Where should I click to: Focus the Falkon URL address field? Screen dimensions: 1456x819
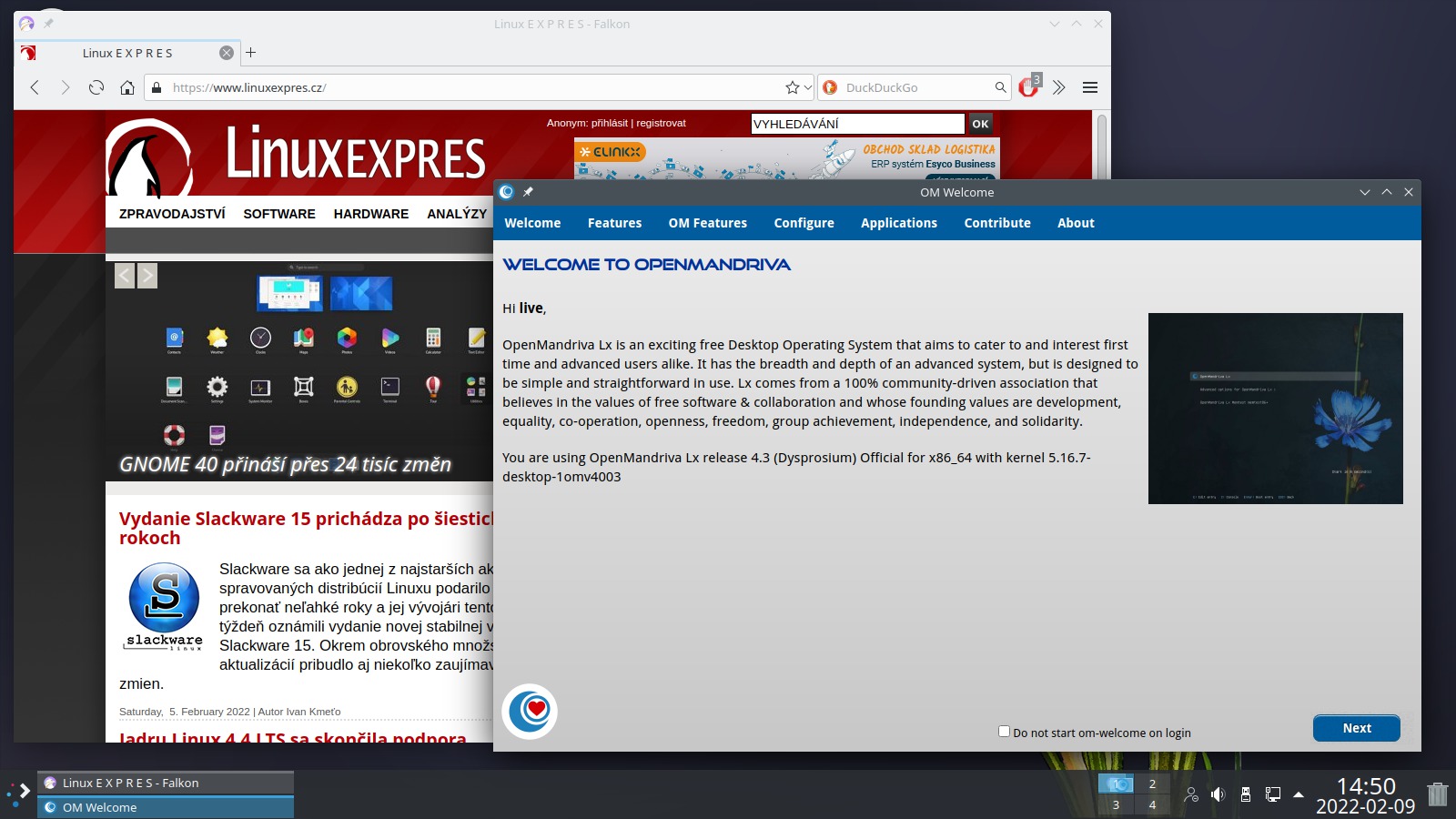pyautogui.click(x=478, y=87)
